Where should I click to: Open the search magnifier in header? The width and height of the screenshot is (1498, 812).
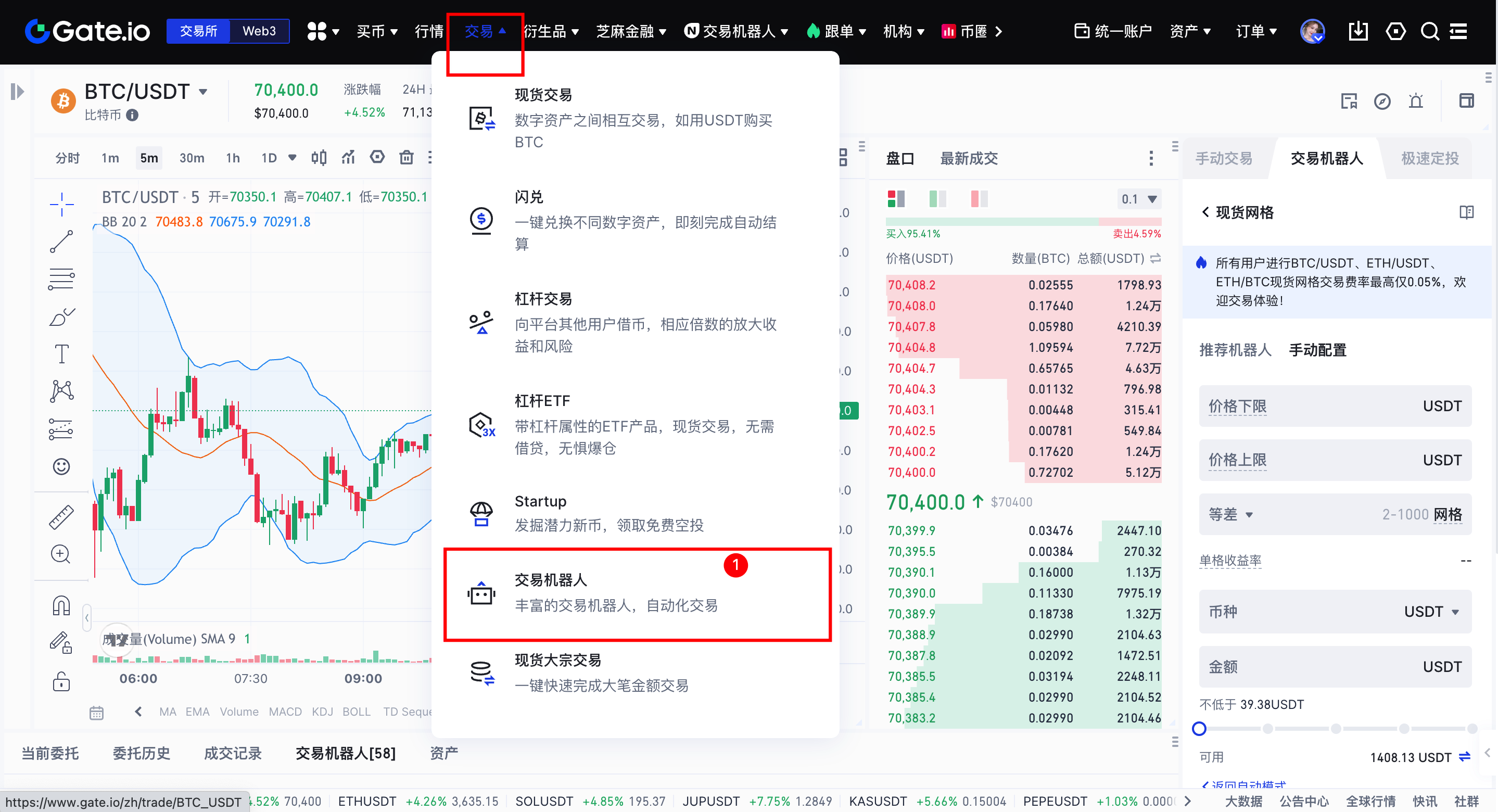point(1429,31)
